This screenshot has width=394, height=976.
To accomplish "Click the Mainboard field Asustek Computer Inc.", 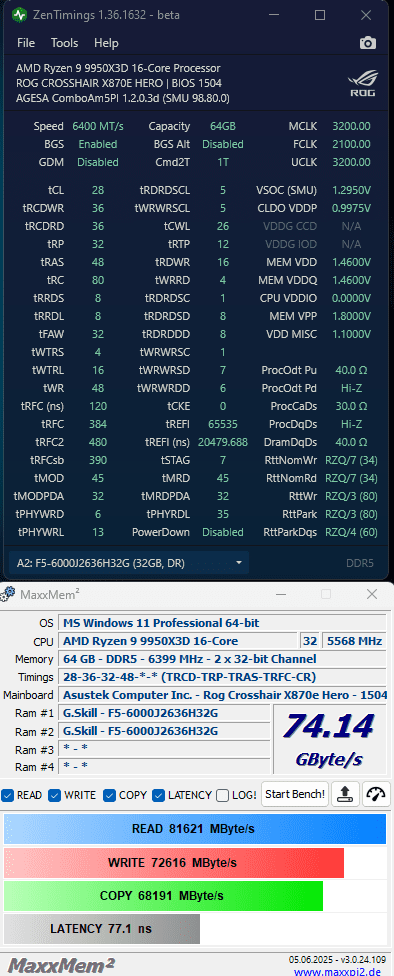I will (x=223, y=695).
